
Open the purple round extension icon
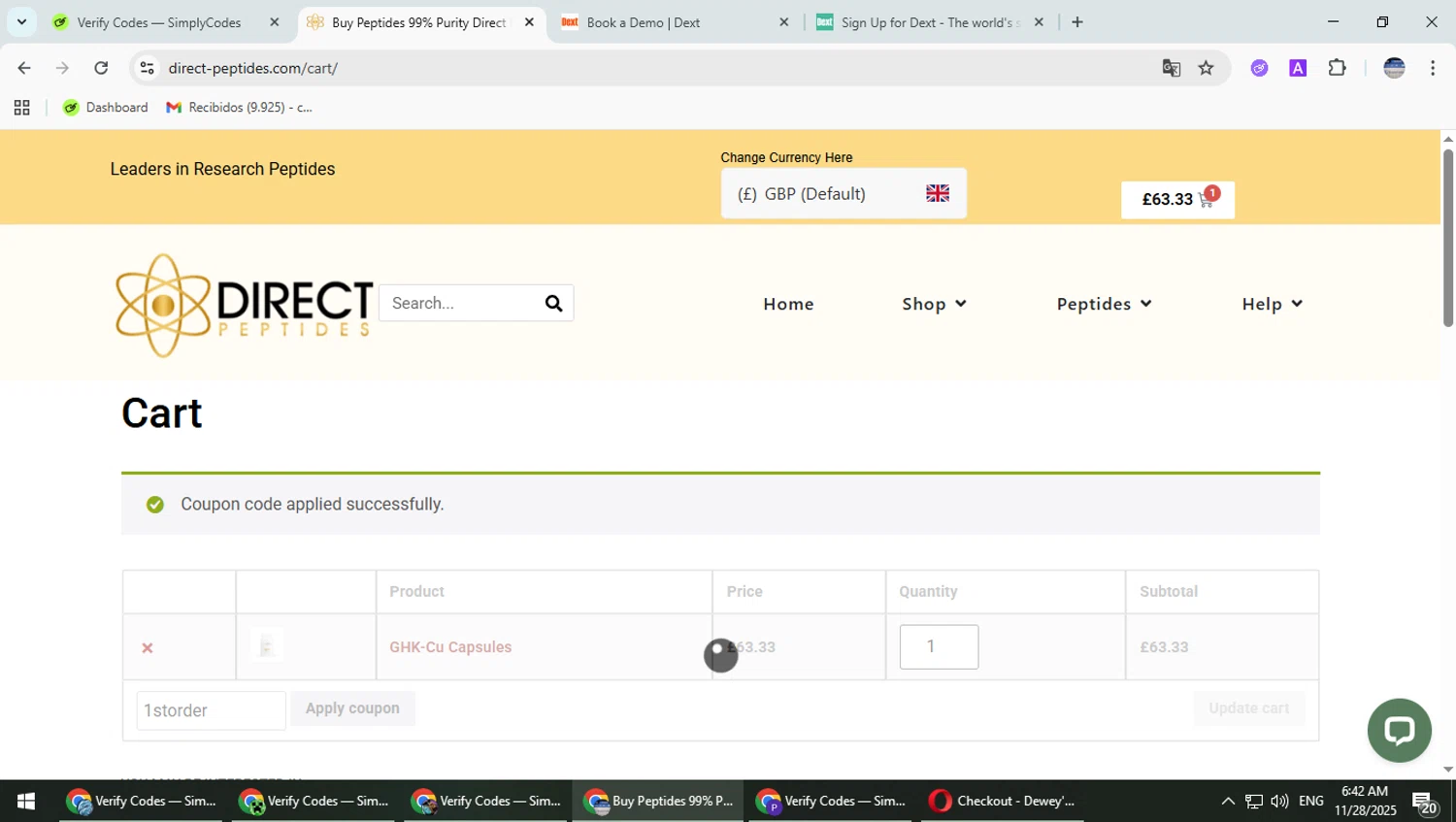[1259, 68]
